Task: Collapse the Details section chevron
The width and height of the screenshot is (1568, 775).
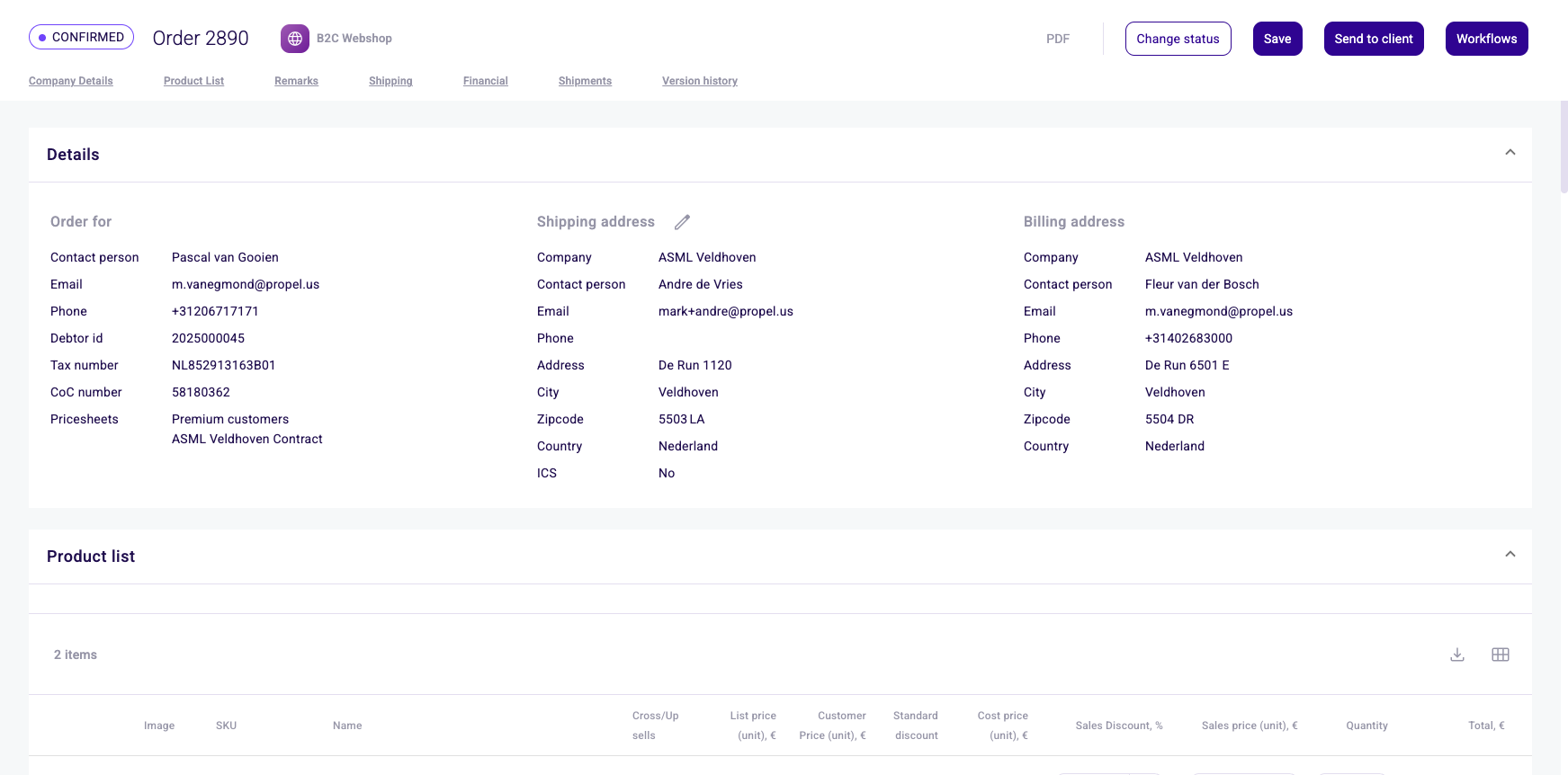Action: (1510, 153)
